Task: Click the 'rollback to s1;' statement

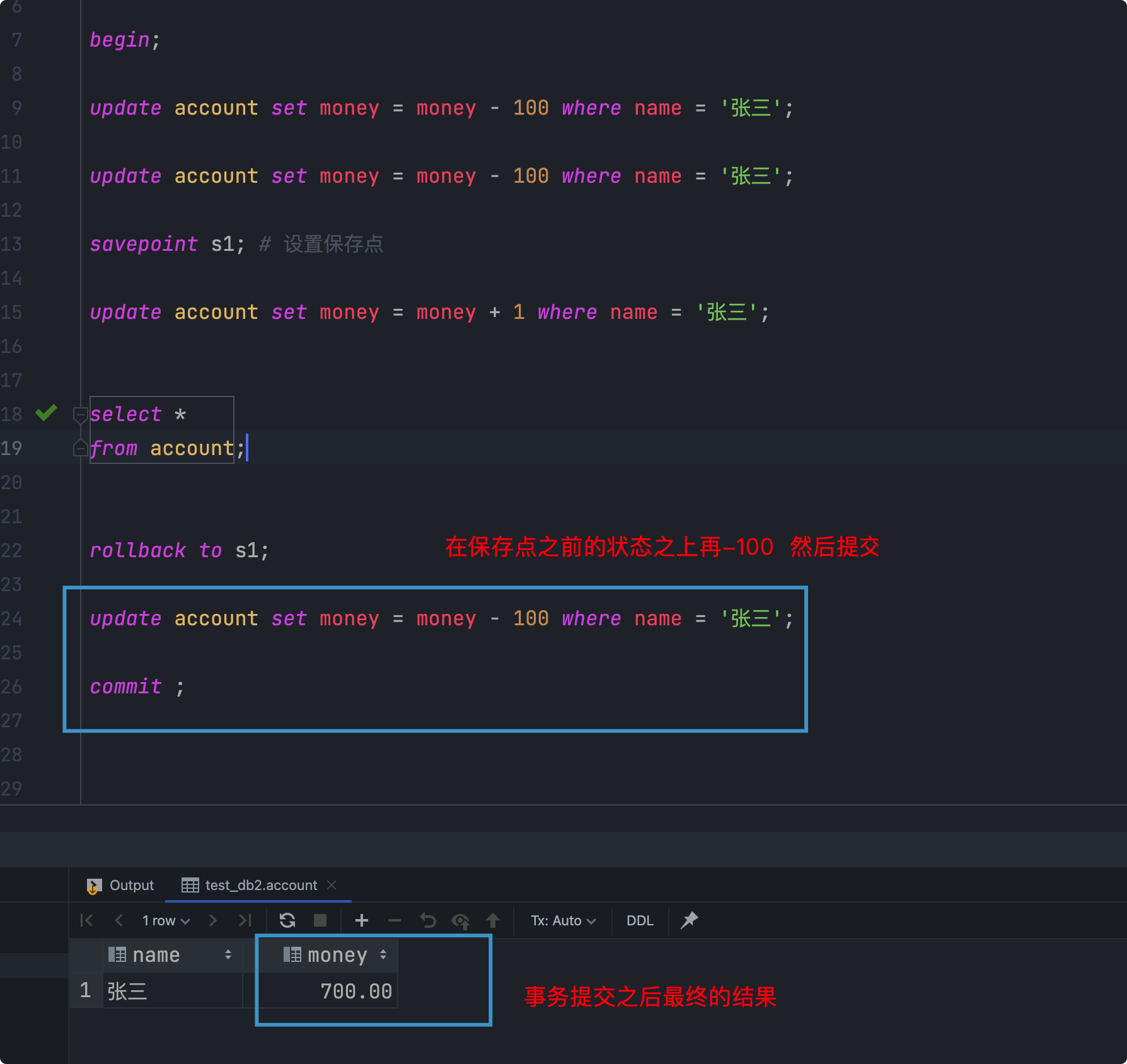Action: click(x=180, y=550)
